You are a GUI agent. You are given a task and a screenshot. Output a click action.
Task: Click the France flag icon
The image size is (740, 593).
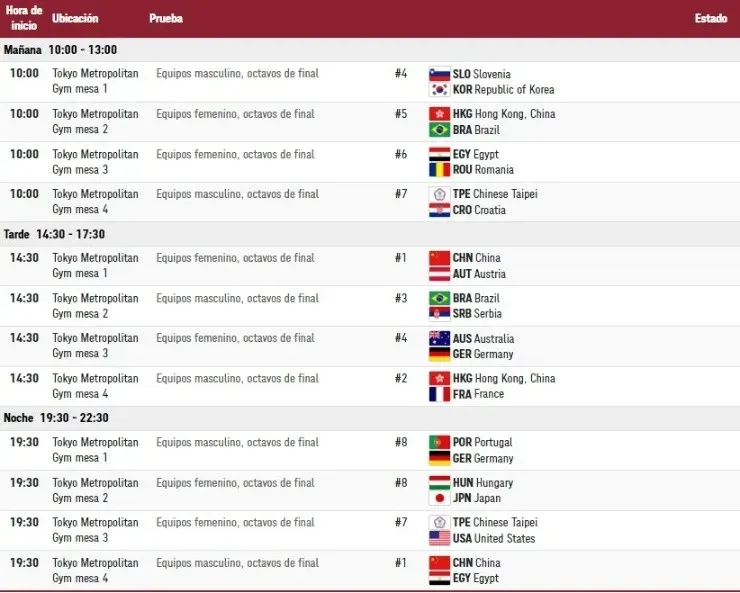pyautogui.click(x=439, y=394)
